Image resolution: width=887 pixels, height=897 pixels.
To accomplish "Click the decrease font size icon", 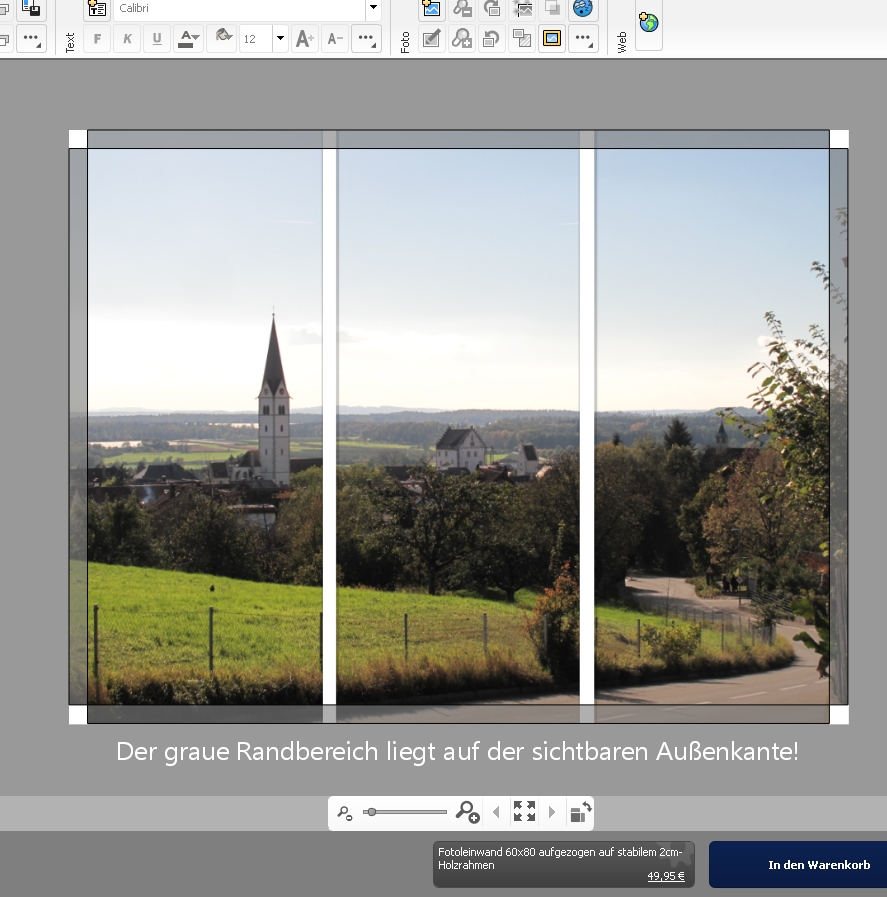I will point(335,39).
